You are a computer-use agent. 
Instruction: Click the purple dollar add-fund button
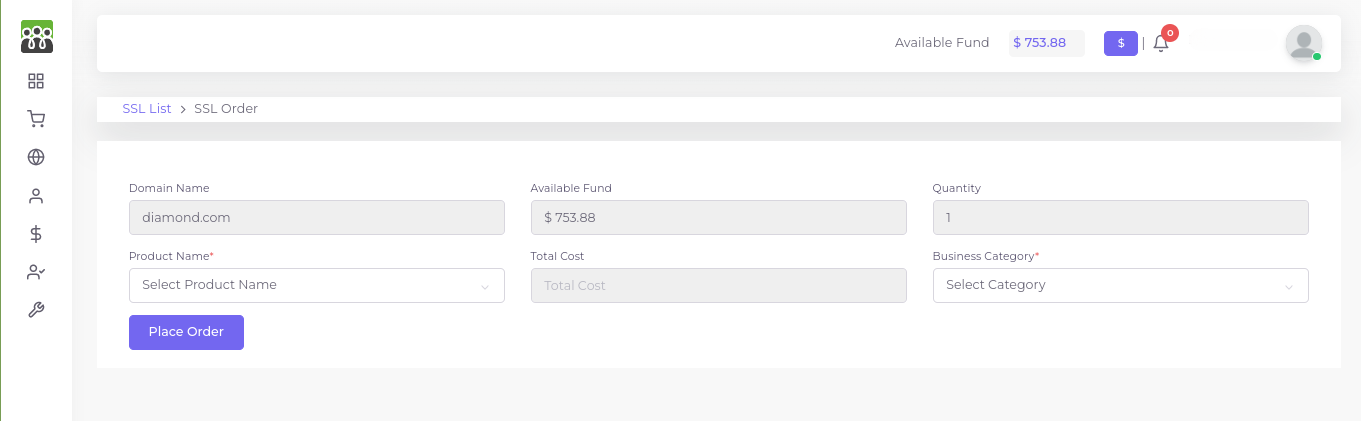(1121, 43)
